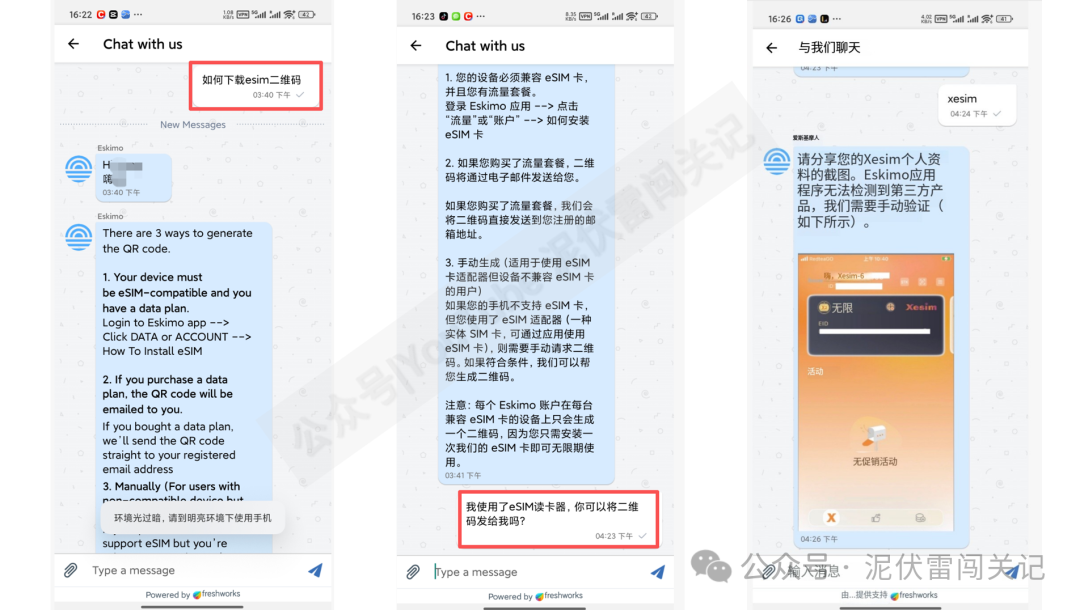Tap freshworks link in left screen footer
Screen dimensions: 1080x610
click(x=217, y=593)
